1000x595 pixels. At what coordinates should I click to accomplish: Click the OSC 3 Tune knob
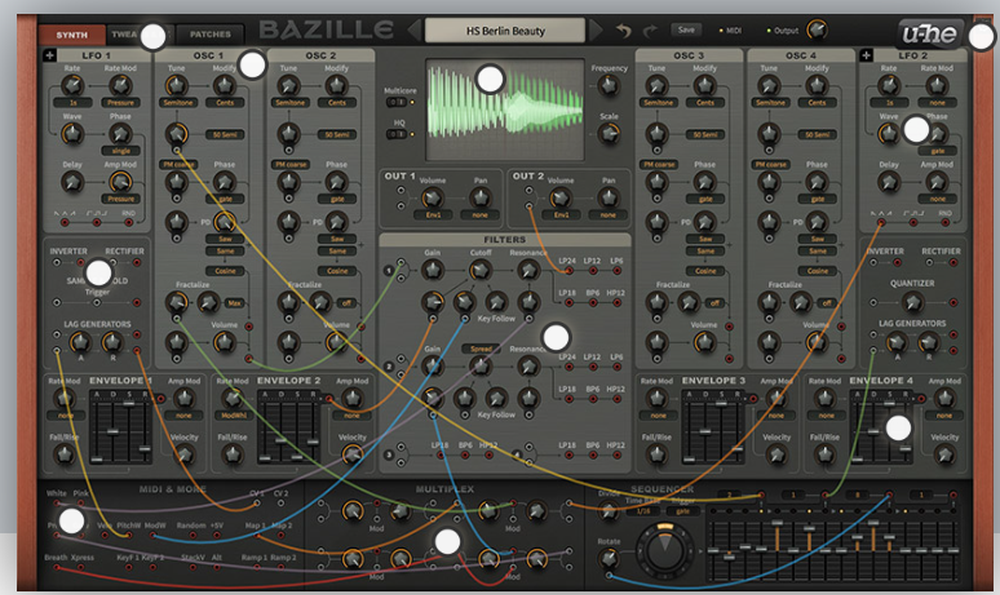657,85
